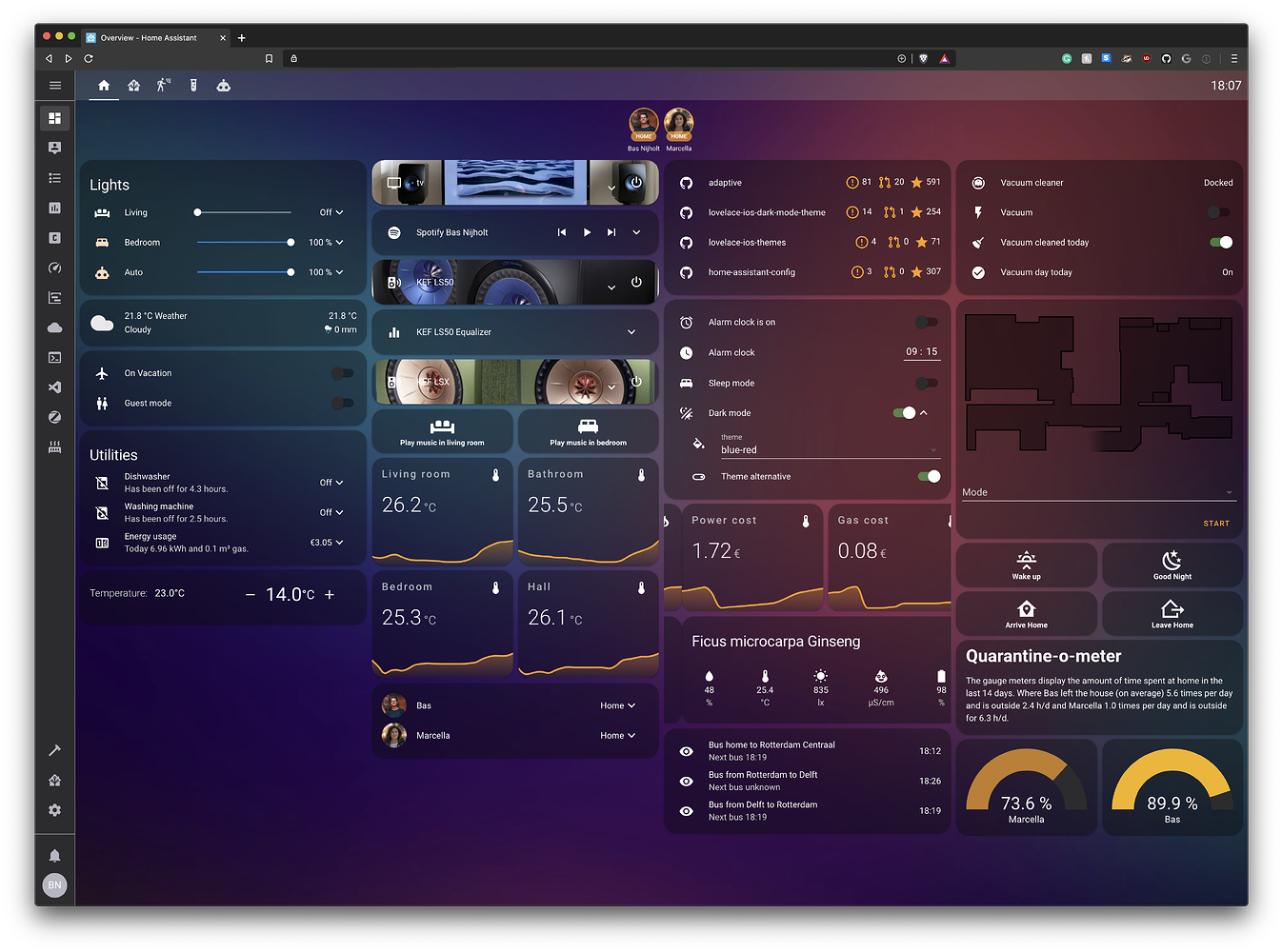
Task: Click the weather cloud icon in sidebar
Action: tap(54, 327)
